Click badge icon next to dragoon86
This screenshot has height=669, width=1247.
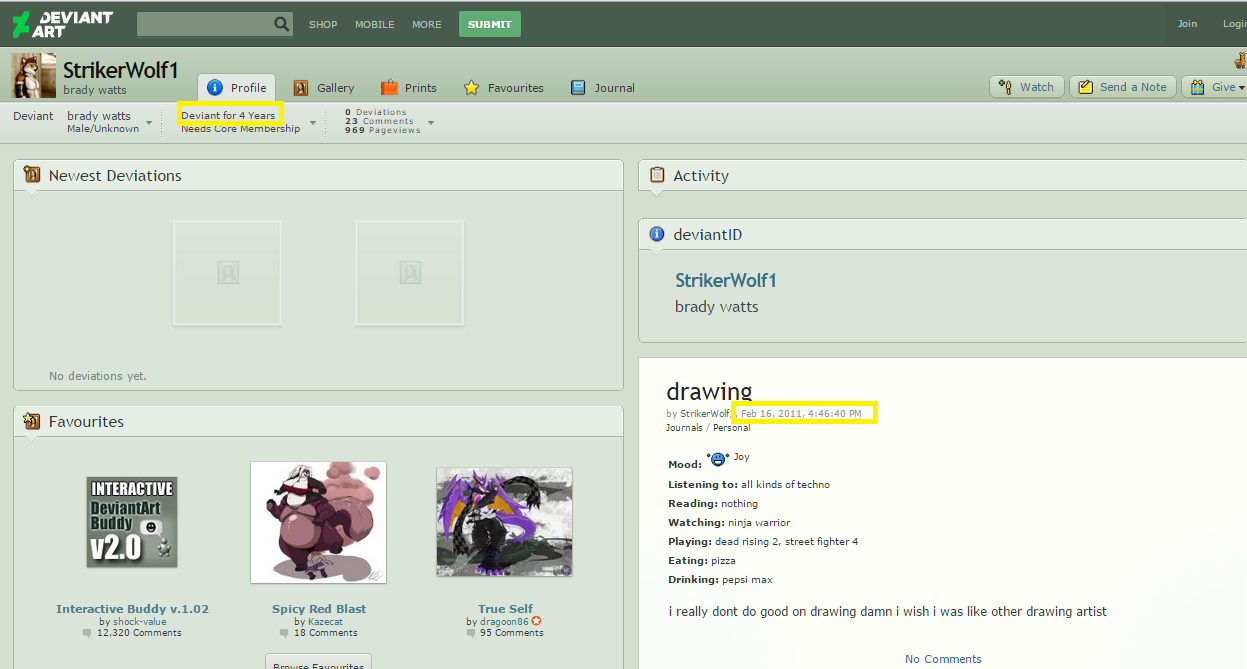(x=536, y=621)
